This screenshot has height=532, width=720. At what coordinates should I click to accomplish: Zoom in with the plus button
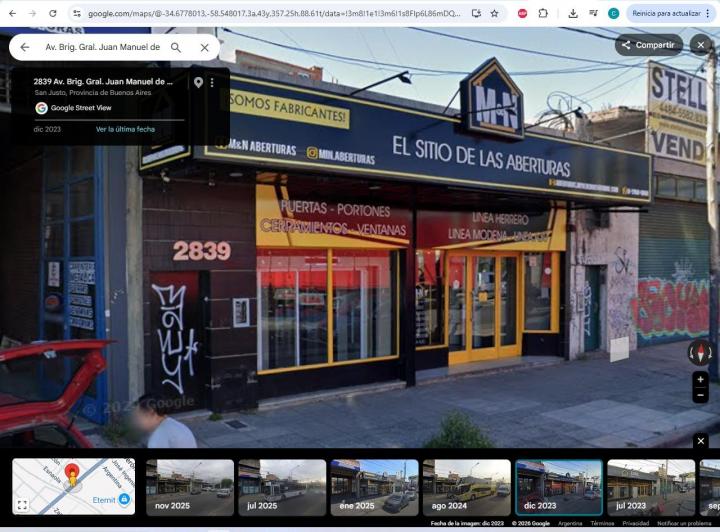point(700,379)
